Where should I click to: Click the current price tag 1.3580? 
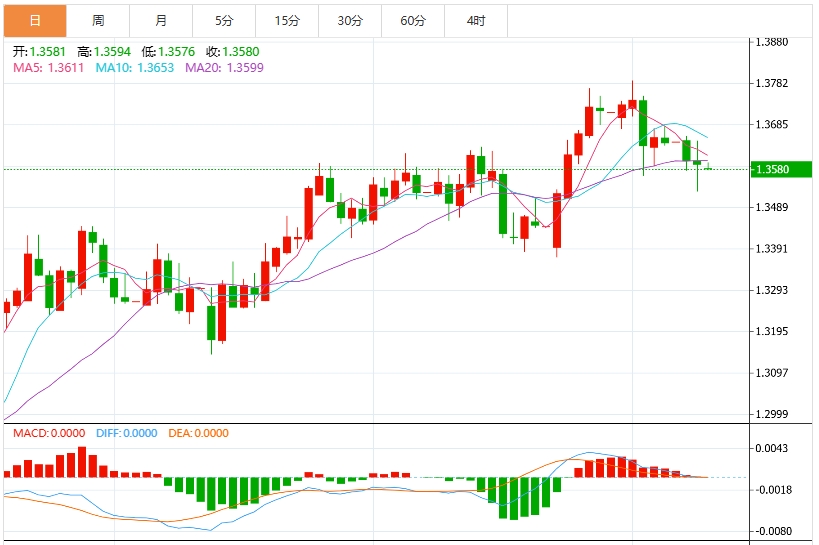773,169
